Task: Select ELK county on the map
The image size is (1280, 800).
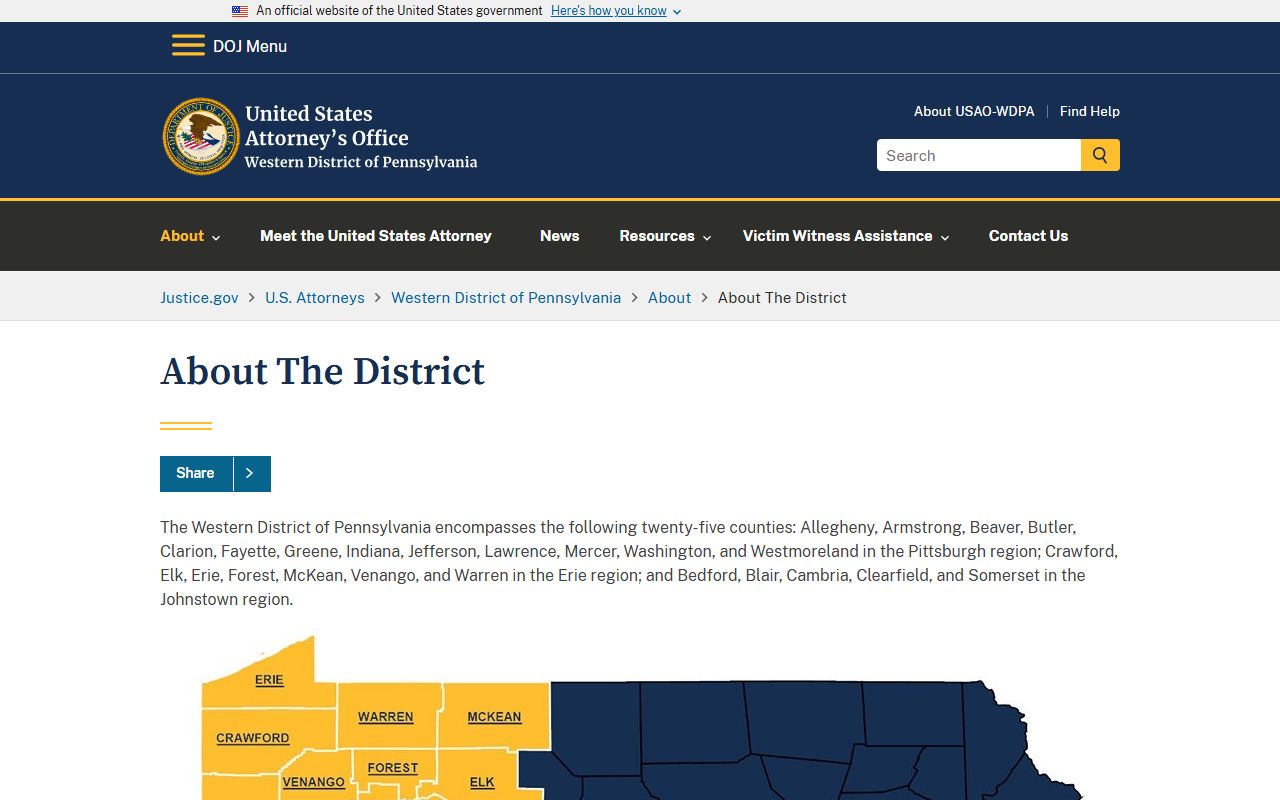Action: coord(482,782)
